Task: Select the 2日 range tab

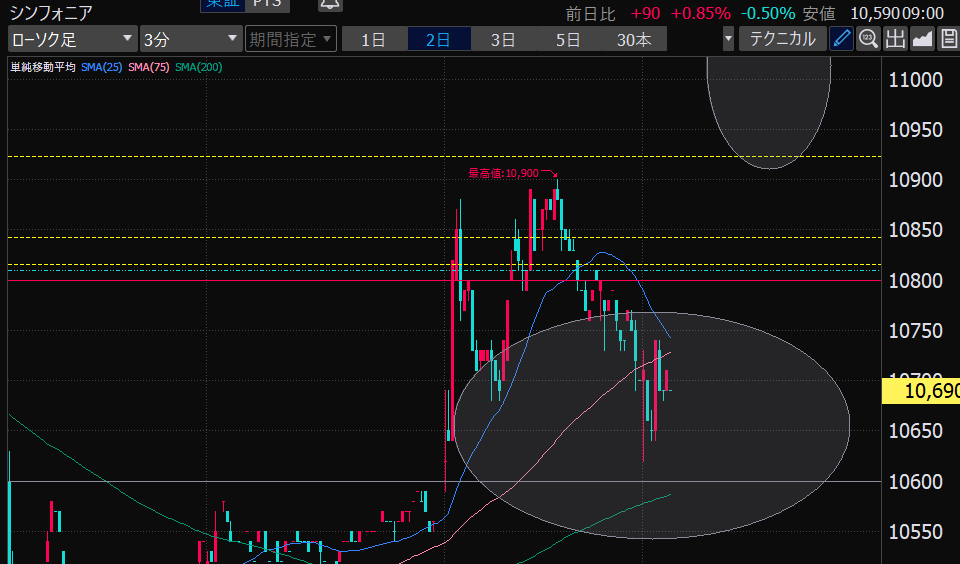Action: pos(438,40)
